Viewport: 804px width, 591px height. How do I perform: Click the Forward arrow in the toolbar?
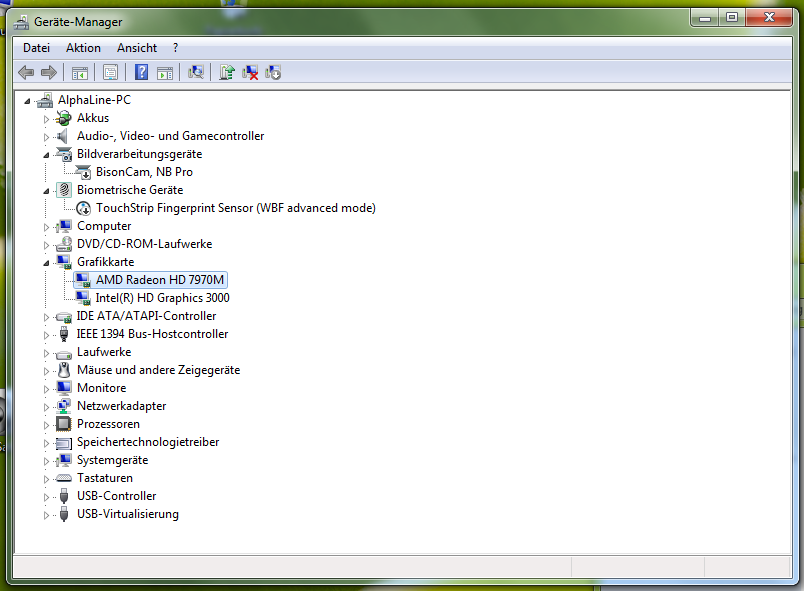click(49, 72)
